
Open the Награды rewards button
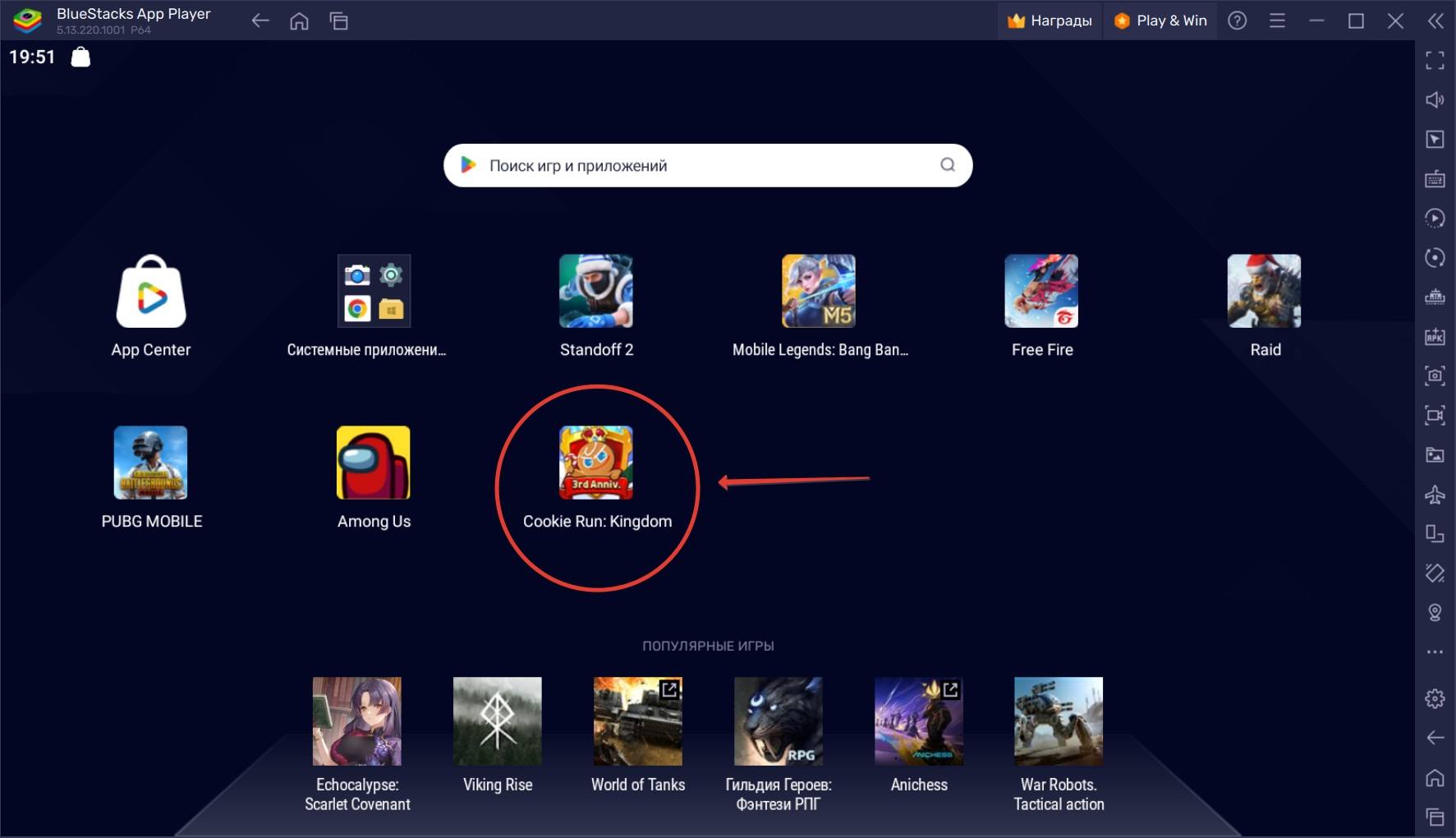point(1050,21)
